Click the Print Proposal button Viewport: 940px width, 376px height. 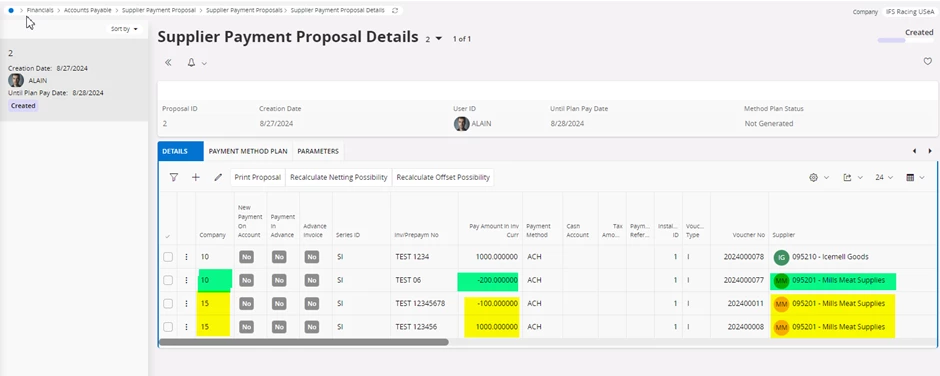tap(258, 178)
